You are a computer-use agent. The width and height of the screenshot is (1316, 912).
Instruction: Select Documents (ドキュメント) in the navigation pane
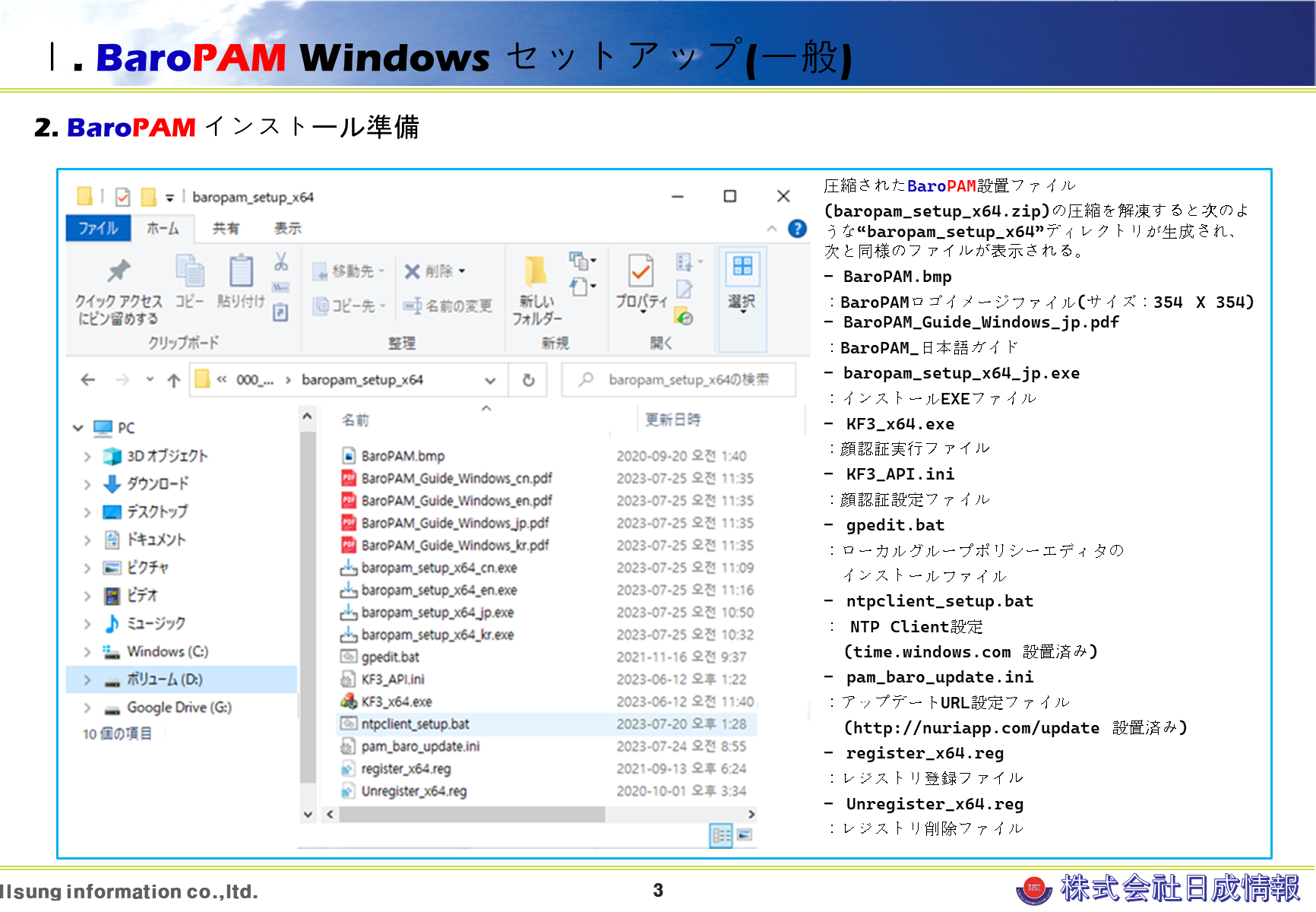click(156, 540)
